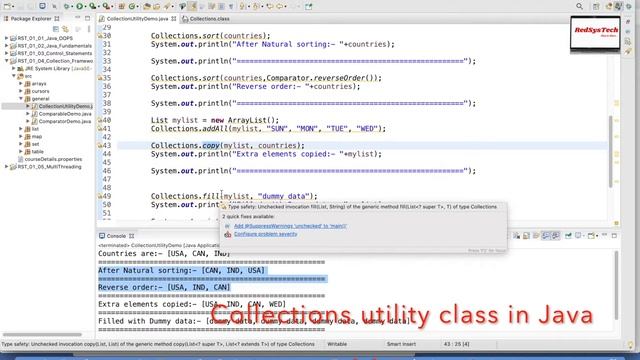Click the Debug bug icon in the toolbar
640x360 pixels.
[x=66, y=6]
